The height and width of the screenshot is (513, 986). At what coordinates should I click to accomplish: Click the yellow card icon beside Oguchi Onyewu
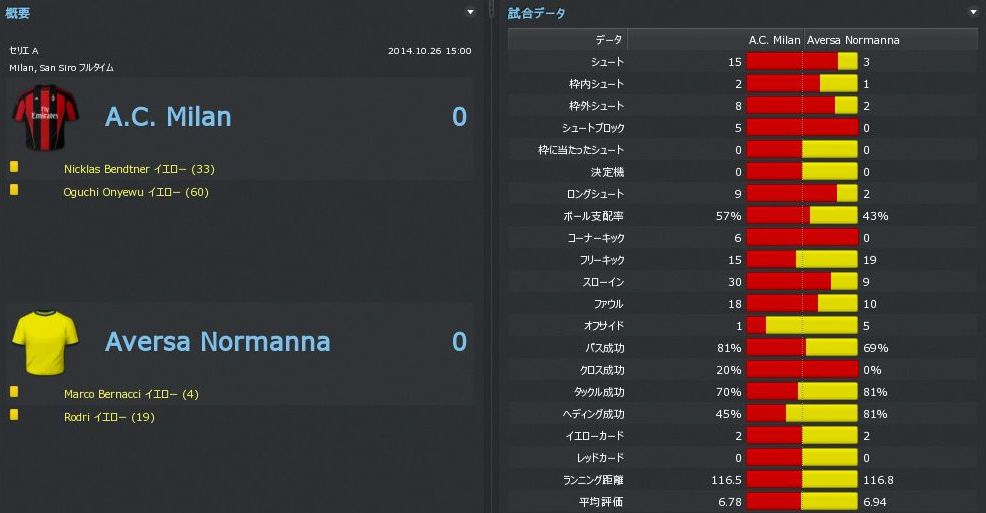(14, 189)
